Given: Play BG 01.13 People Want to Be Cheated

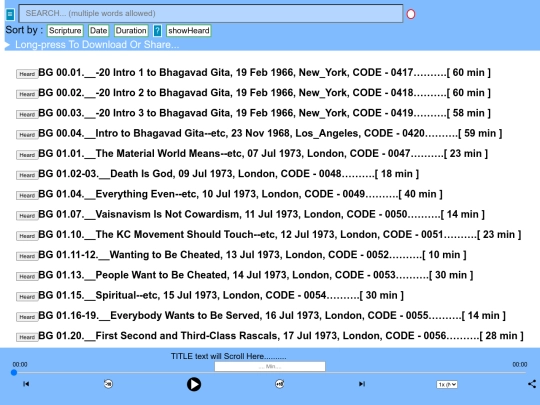Looking at the screenshot, I should point(256,275).
